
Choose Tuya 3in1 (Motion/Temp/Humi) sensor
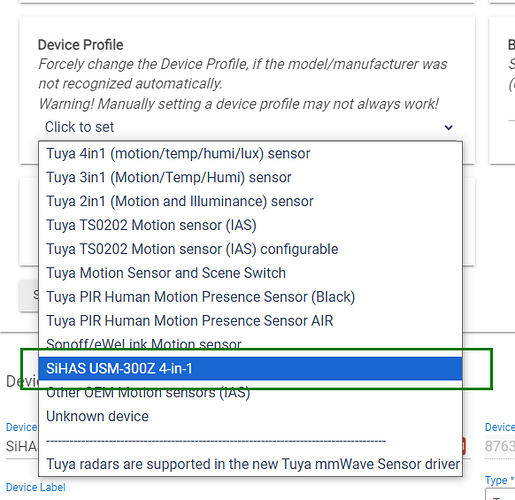click(250, 177)
